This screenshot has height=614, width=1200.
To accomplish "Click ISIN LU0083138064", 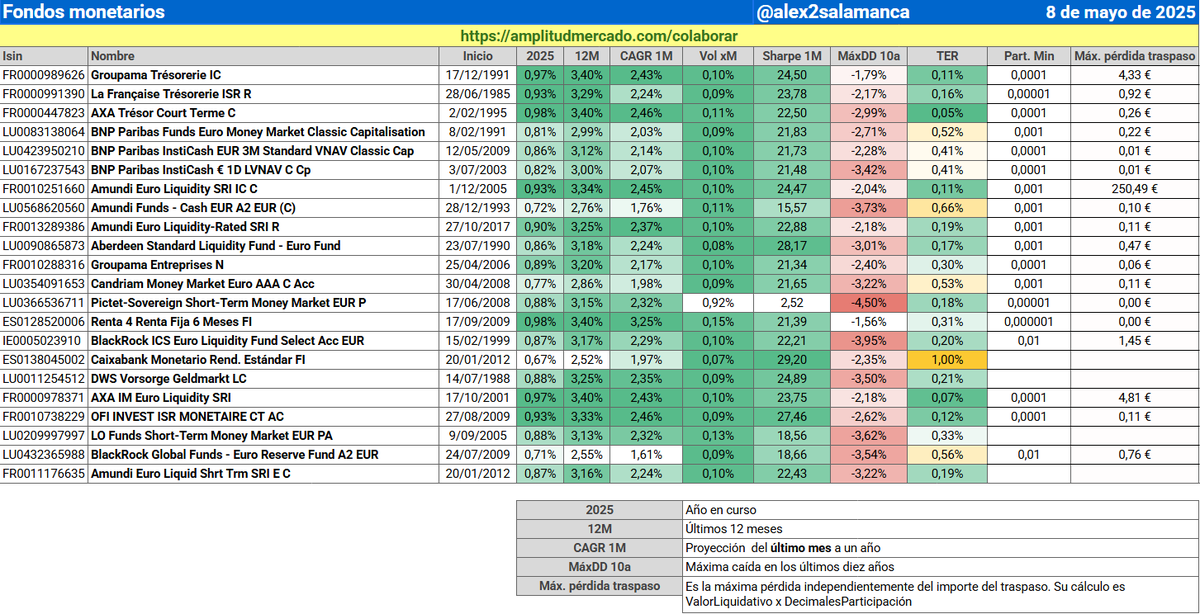I will tap(44, 132).
